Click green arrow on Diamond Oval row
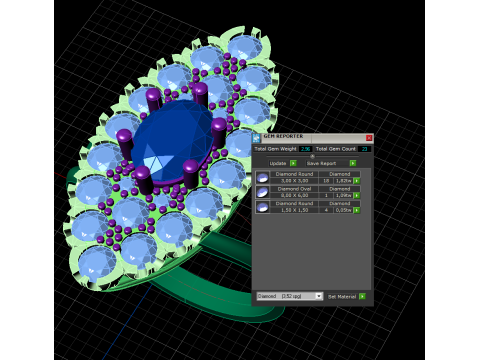This screenshot has height=360, width=480. pyautogui.click(x=357, y=195)
